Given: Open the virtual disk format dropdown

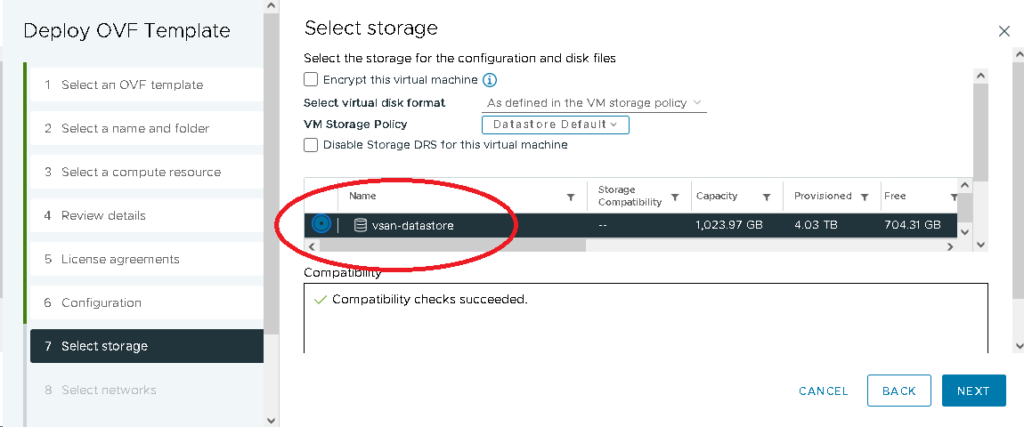Looking at the screenshot, I should pos(595,103).
